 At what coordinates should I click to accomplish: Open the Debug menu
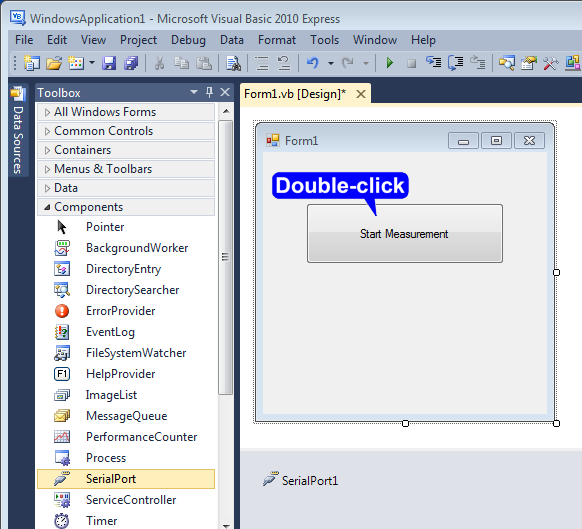click(188, 40)
